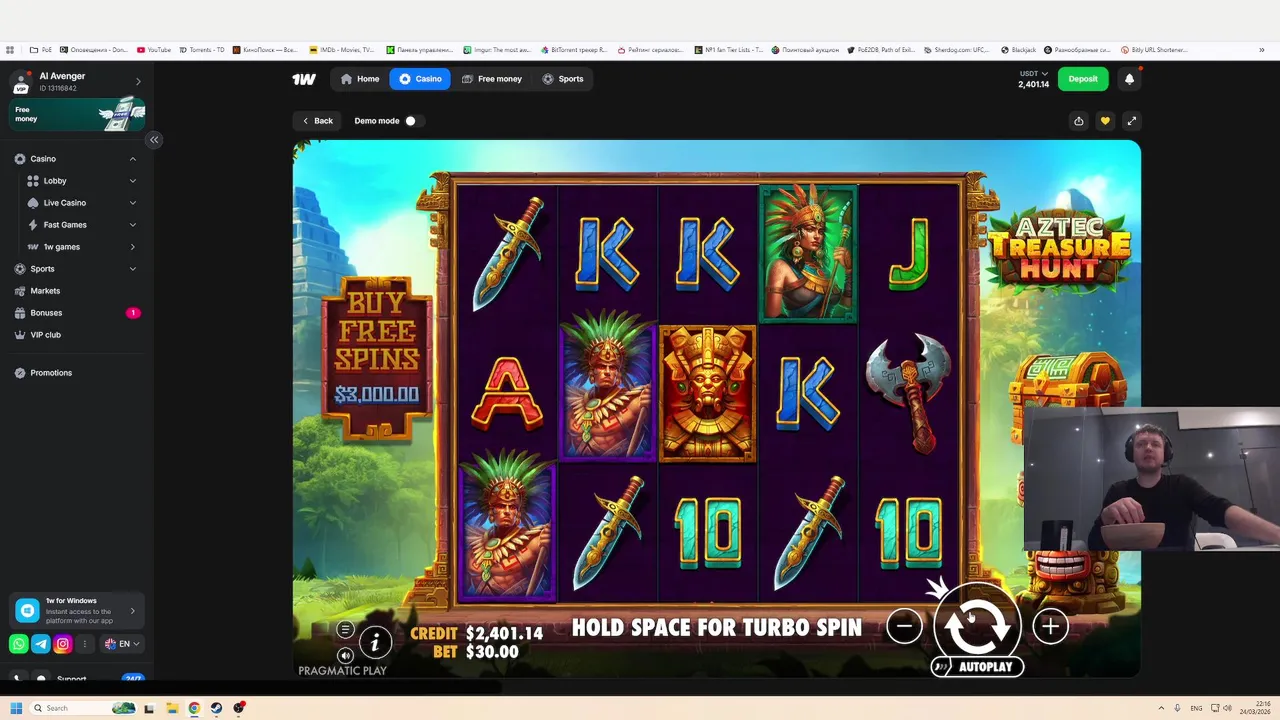Click the yellow heart favorite icon

[x=1105, y=121]
